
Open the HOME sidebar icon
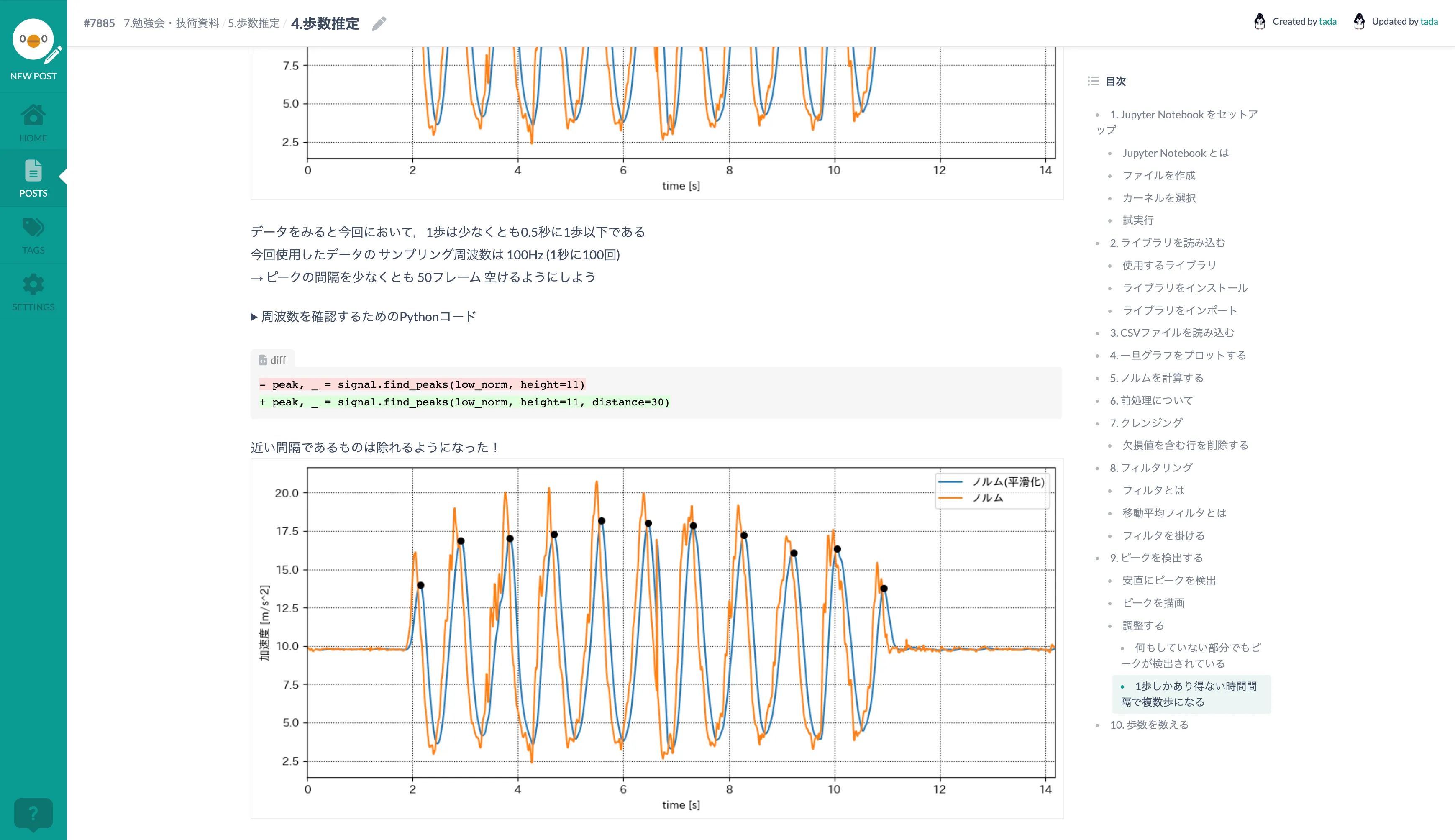click(33, 115)
